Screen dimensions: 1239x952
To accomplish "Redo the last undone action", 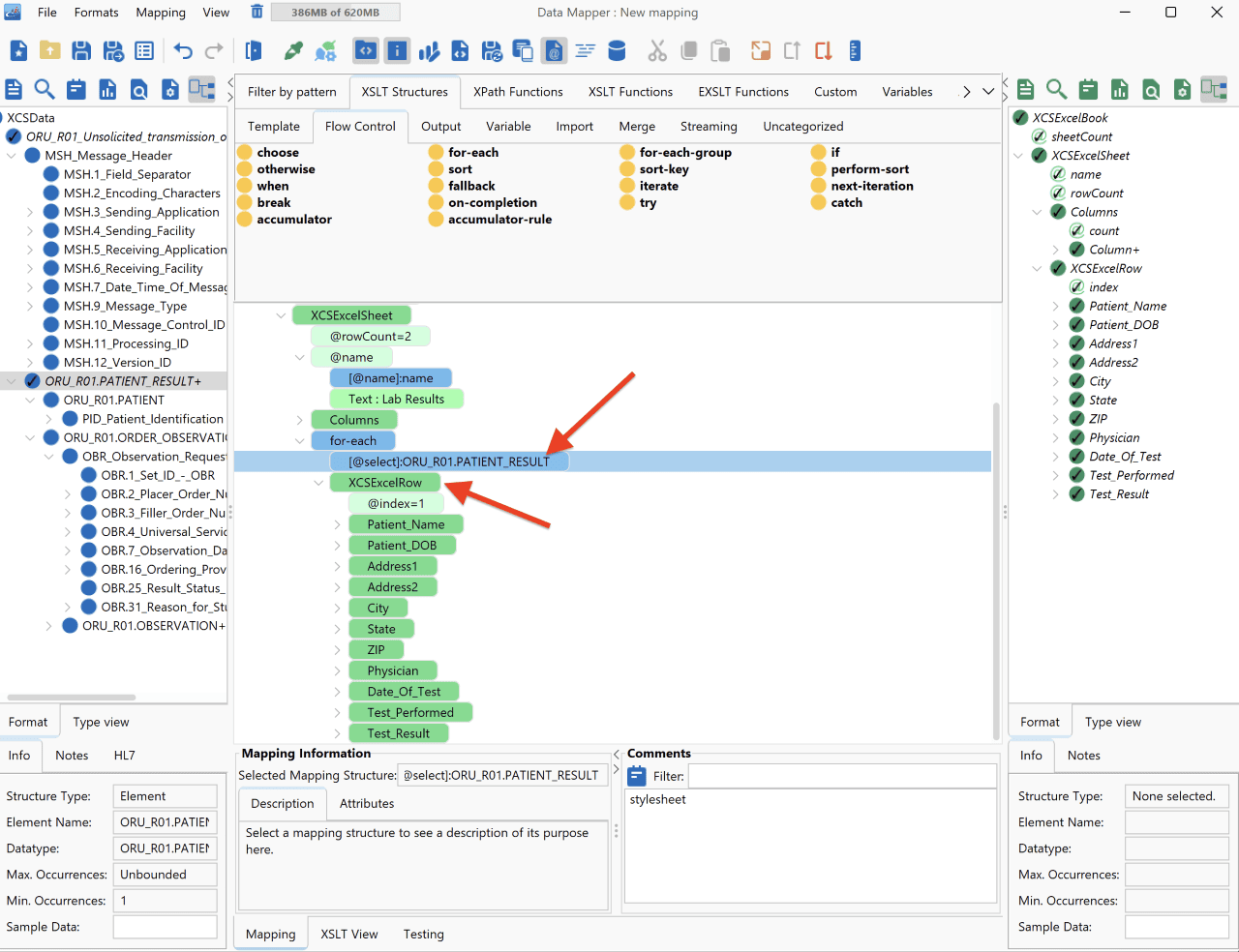I will [x=214, y=51].
